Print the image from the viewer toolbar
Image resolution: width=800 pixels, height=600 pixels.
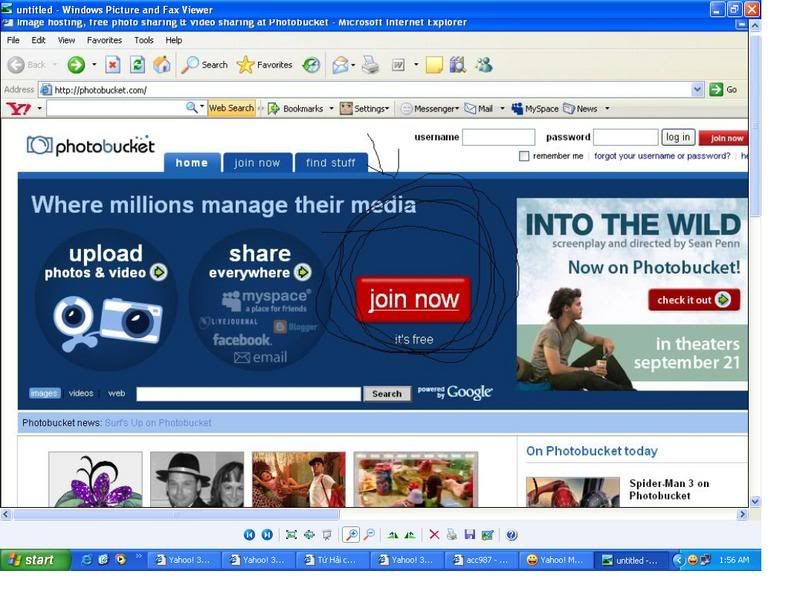click(x=452, y=534)
